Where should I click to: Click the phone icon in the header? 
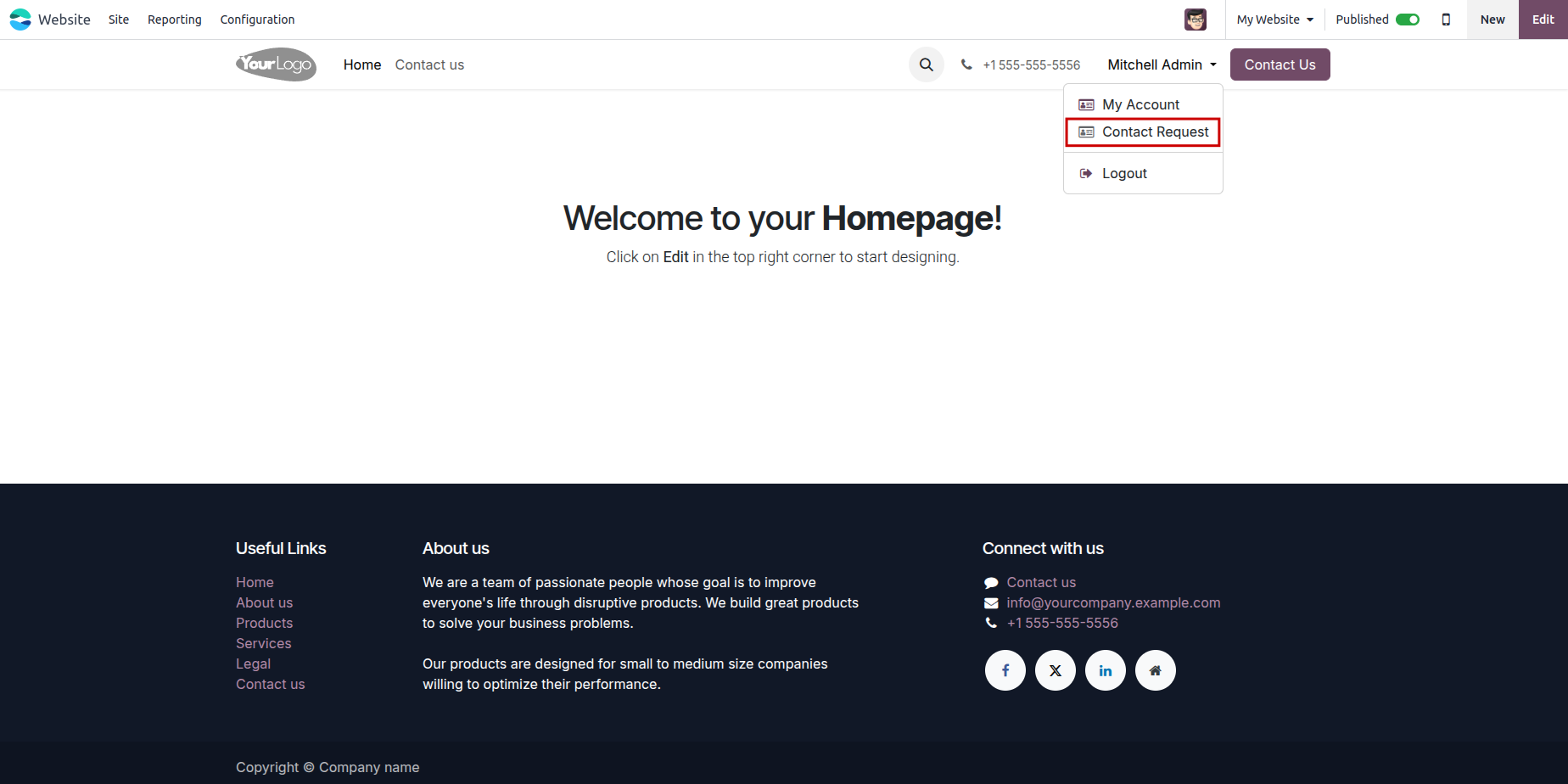pyautogui.click(x=966, y=64)
